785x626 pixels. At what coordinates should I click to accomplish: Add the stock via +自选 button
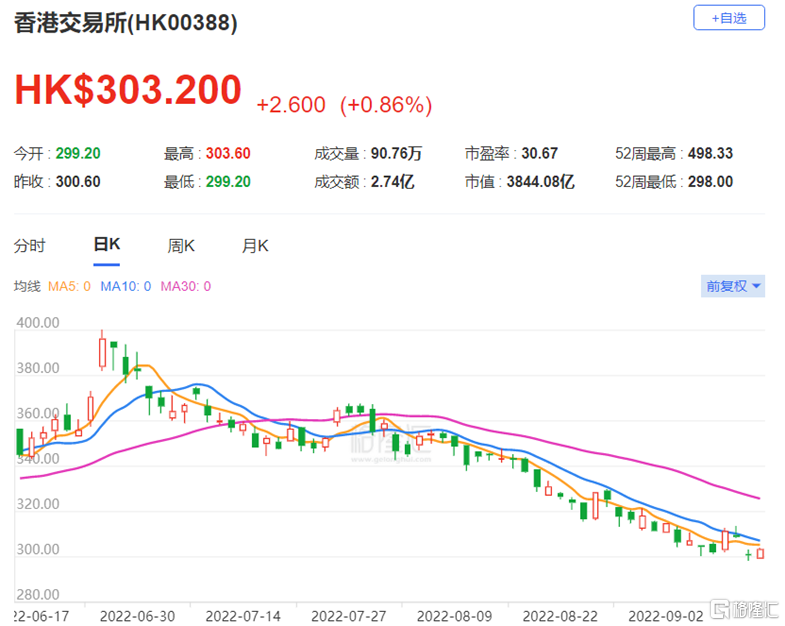[x=728, y=18]
